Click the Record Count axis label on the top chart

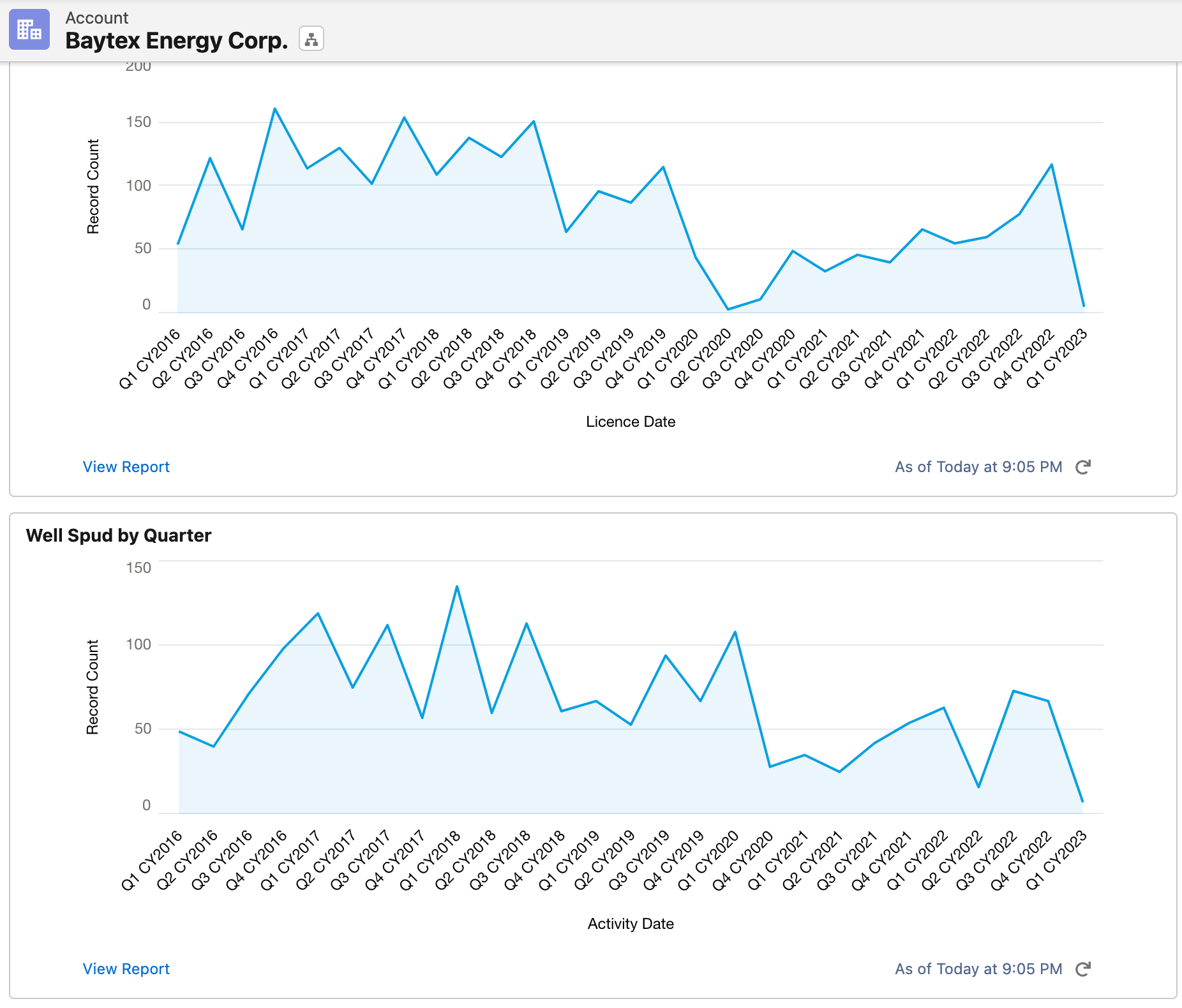coord(93,185)
